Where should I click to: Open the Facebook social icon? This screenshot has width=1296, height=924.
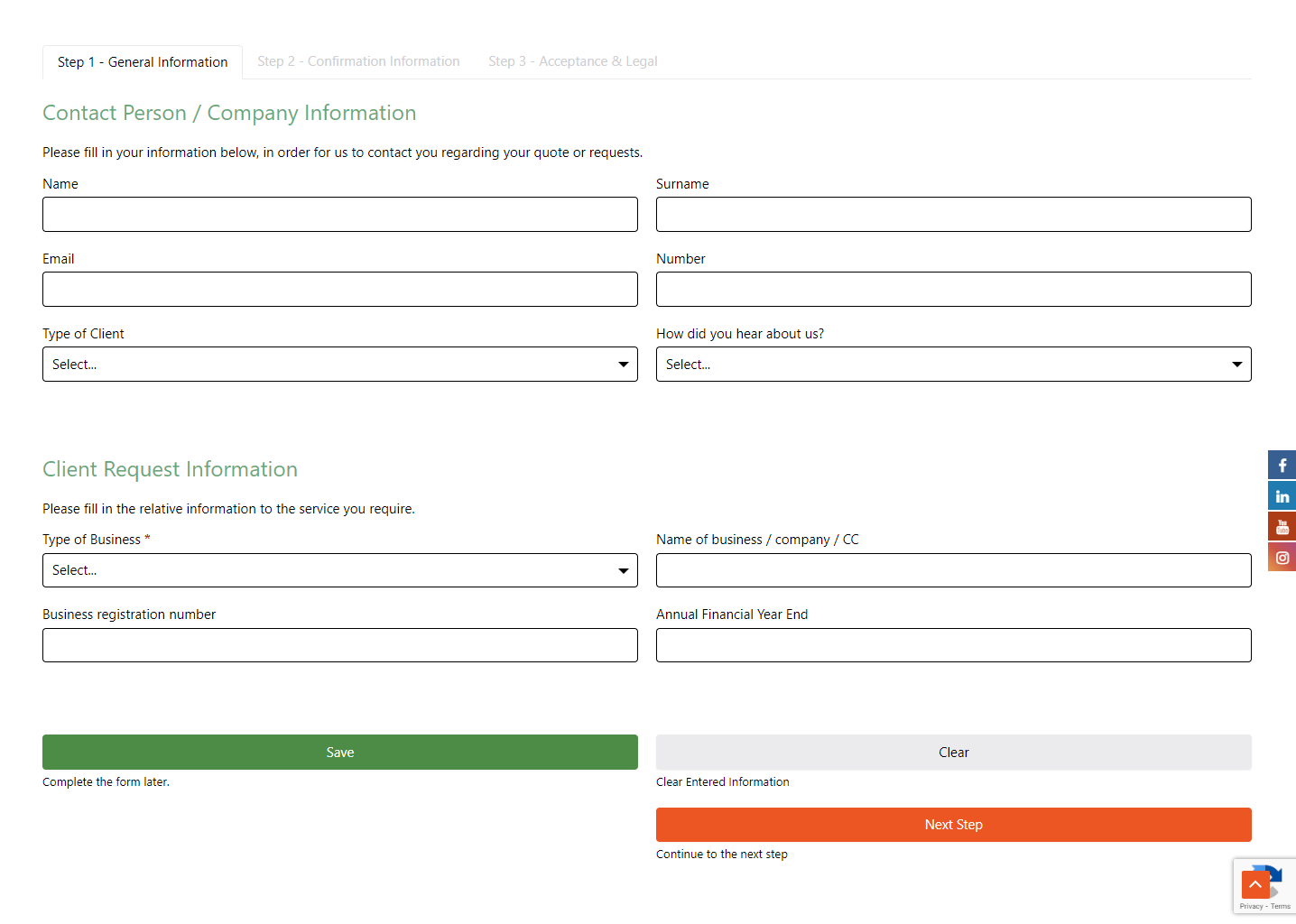1282,465
